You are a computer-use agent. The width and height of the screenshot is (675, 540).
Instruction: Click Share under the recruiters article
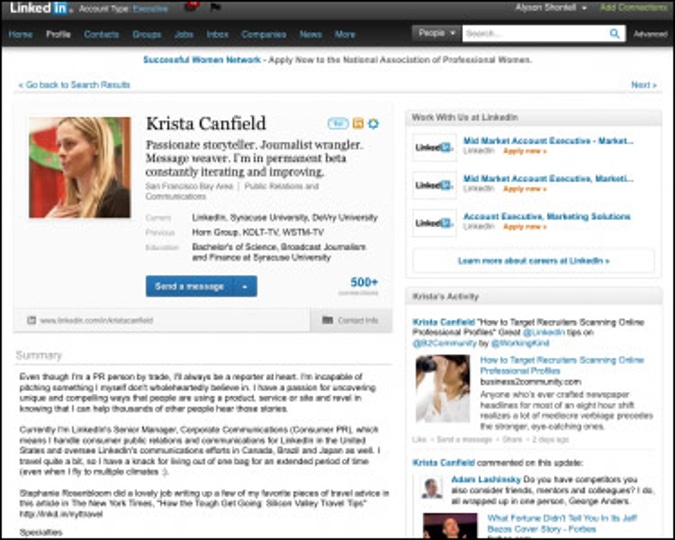coord(512,440)
